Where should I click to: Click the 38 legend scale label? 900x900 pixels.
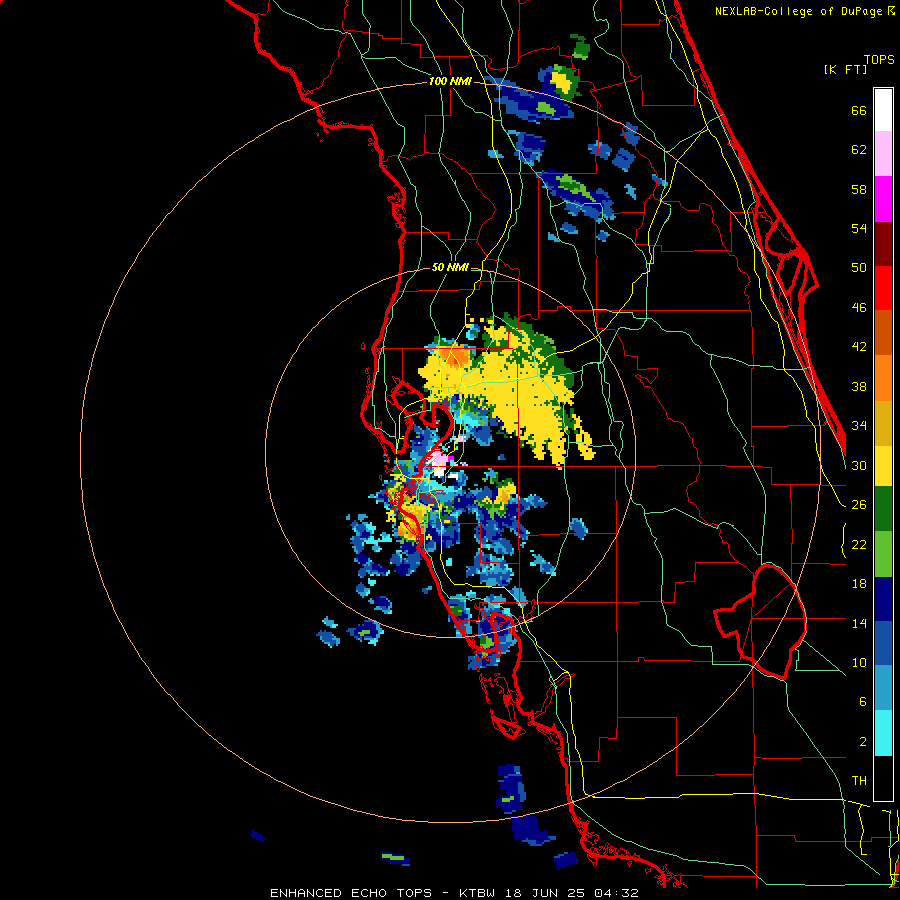(859, 386)
